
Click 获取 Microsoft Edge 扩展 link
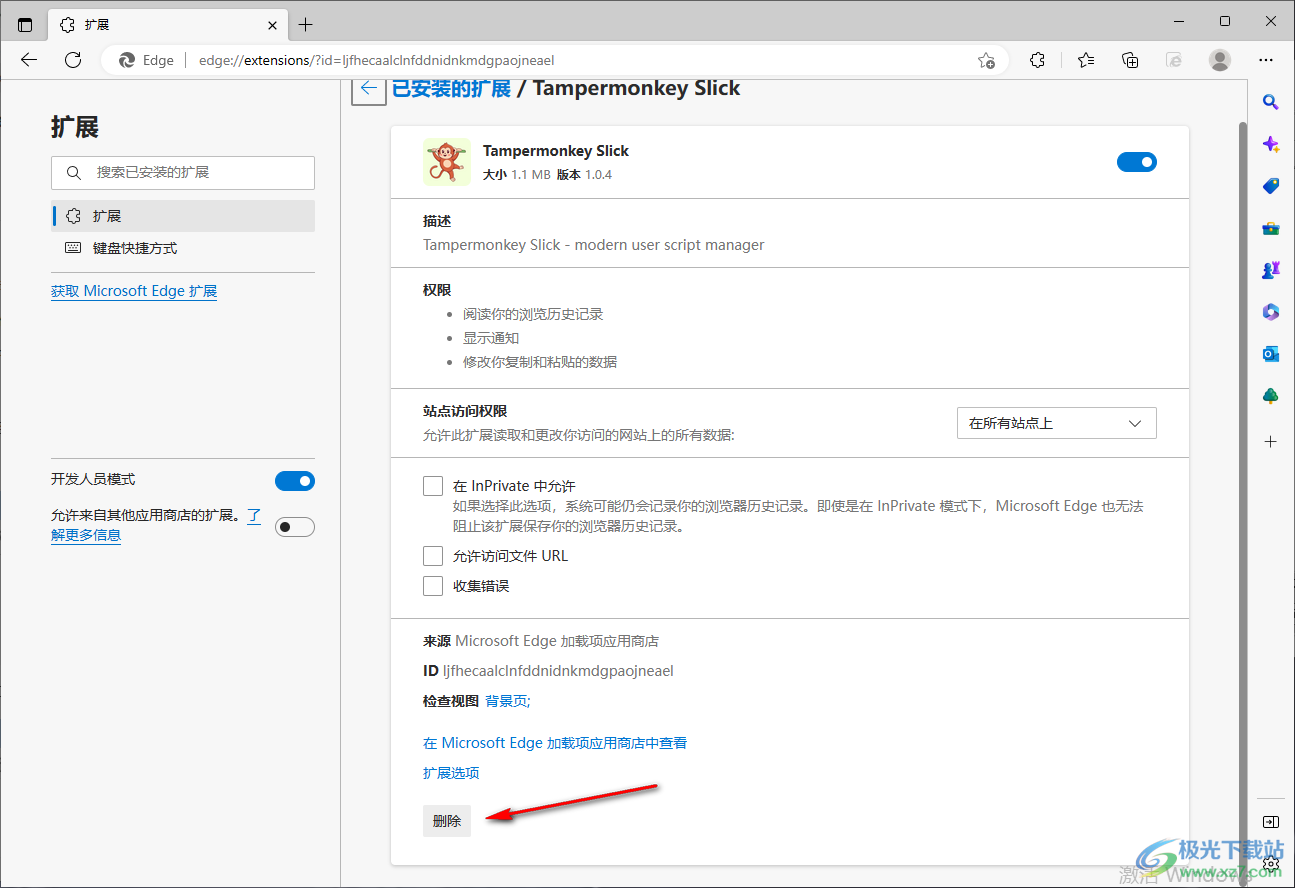coord(134,291)
